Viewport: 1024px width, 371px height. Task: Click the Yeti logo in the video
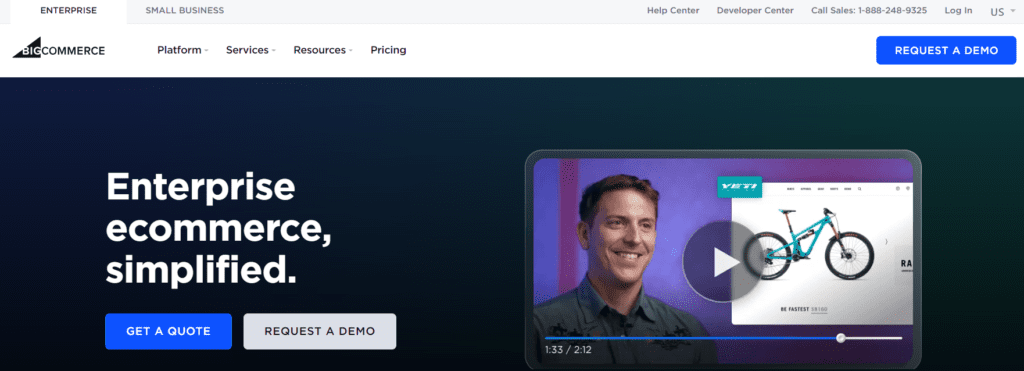[739, 187]
